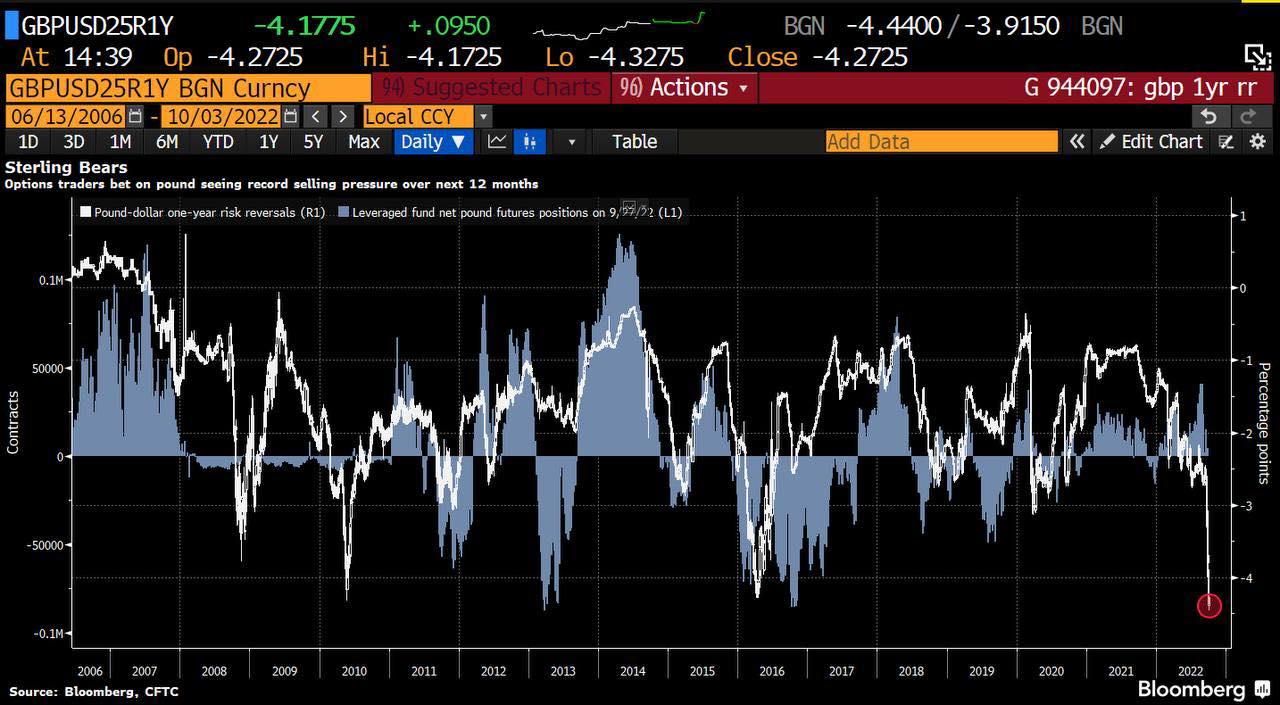
Task: Click the Edit Chart button
Action: pyautogui.click(x=1151, y=142)
